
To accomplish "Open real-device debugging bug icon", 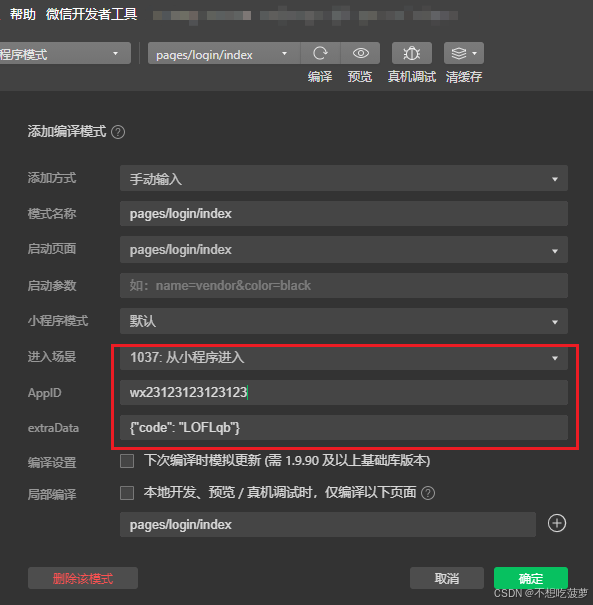I will [x=412, y=53].
